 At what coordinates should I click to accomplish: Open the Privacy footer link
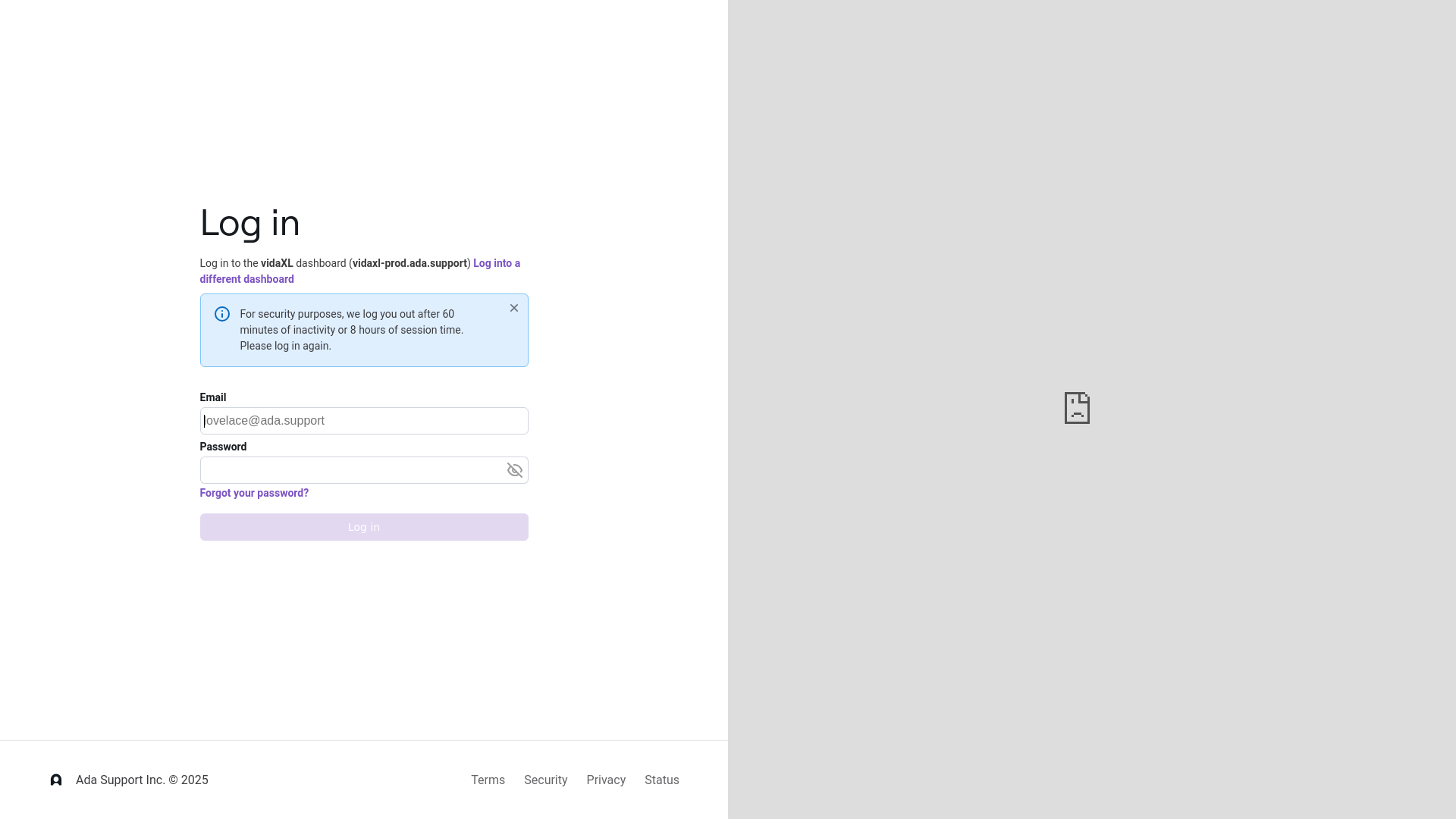[x=606, y=780]
